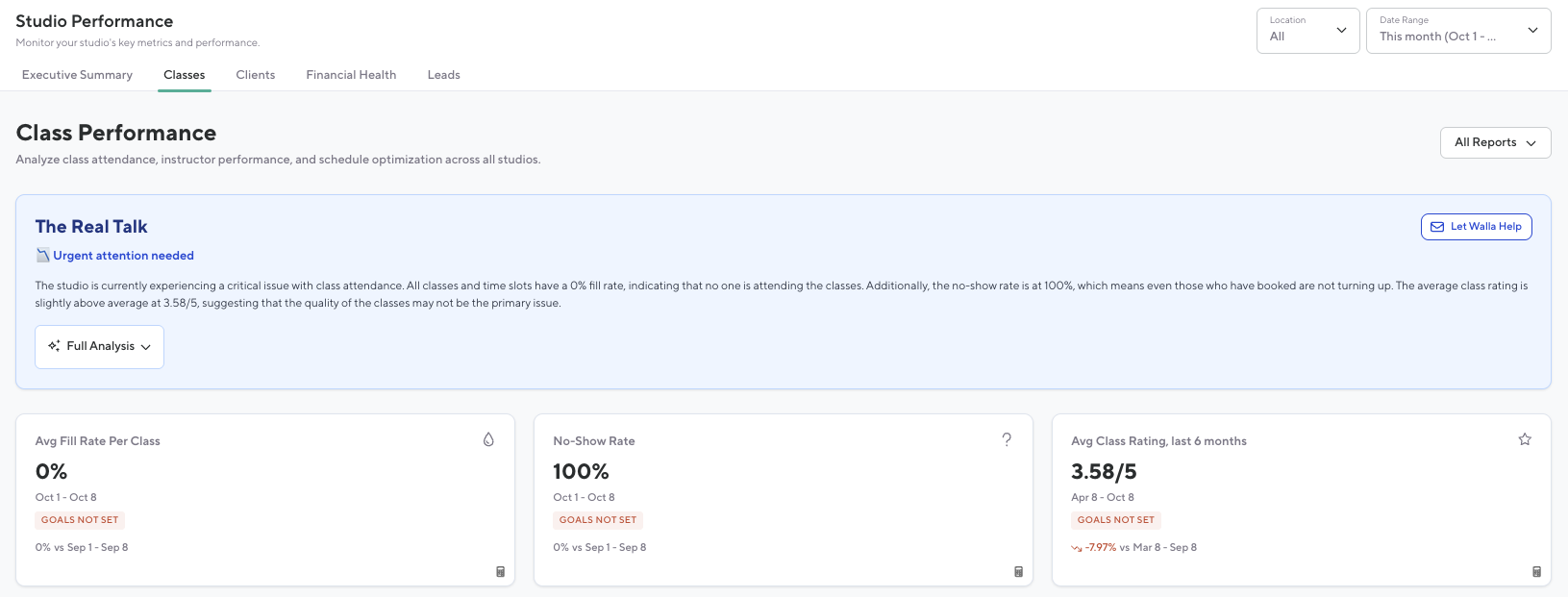Click Goals Not Set badge on Avg Fill Rate card
Viewport: 1568px width, 597px height.
[80, 520]
